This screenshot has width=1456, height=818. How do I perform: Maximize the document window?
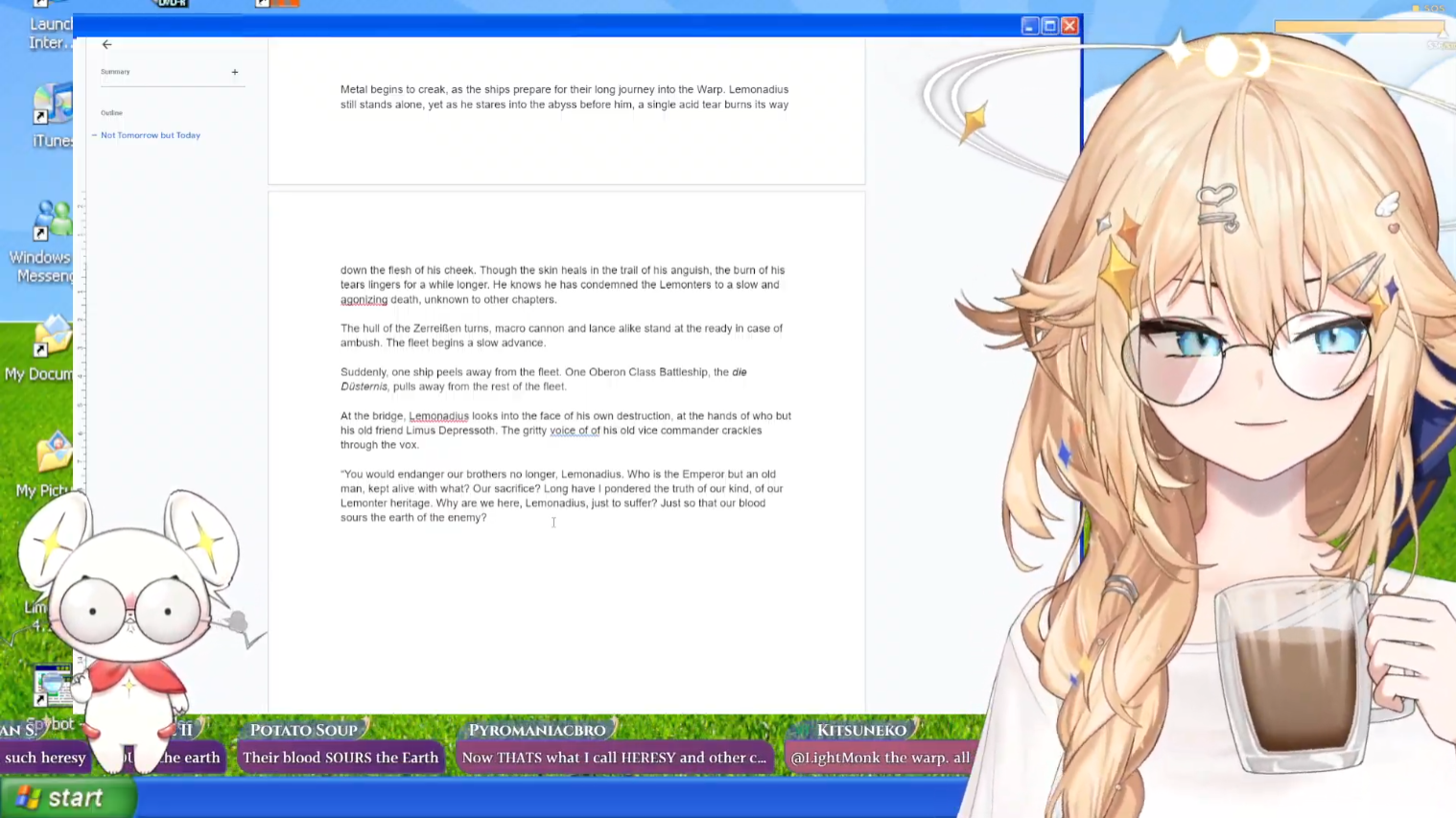click(1049, 26)
